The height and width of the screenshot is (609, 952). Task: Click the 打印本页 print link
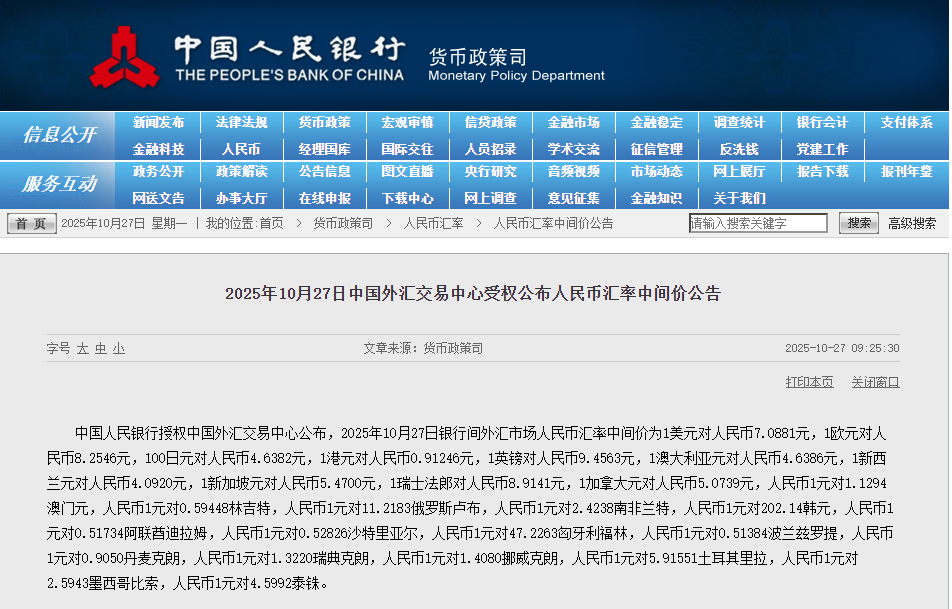(809, 382)
